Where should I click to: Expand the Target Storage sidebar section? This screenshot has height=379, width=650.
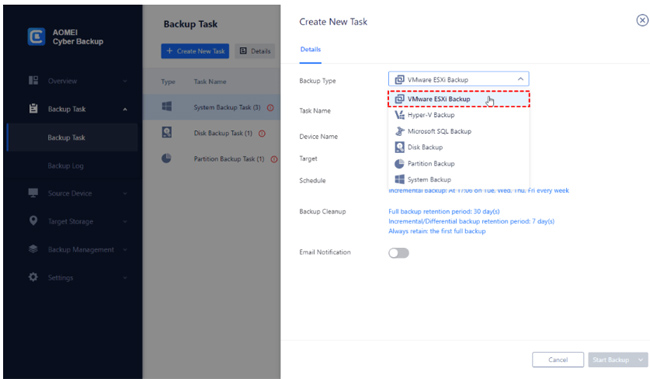coord(125,221)
